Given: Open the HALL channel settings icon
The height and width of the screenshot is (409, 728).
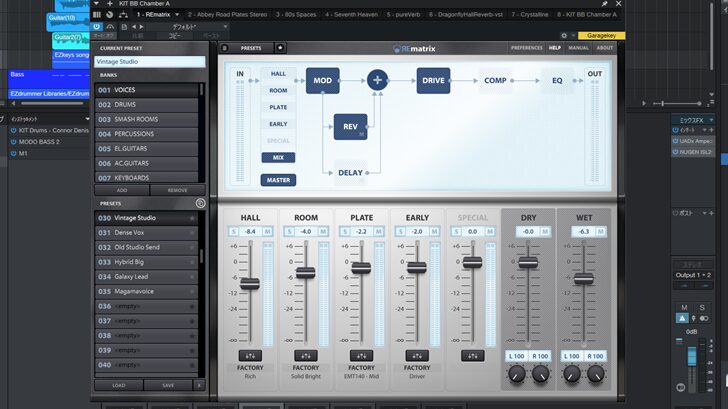Looking at the screenshot, I should (250, 356).
